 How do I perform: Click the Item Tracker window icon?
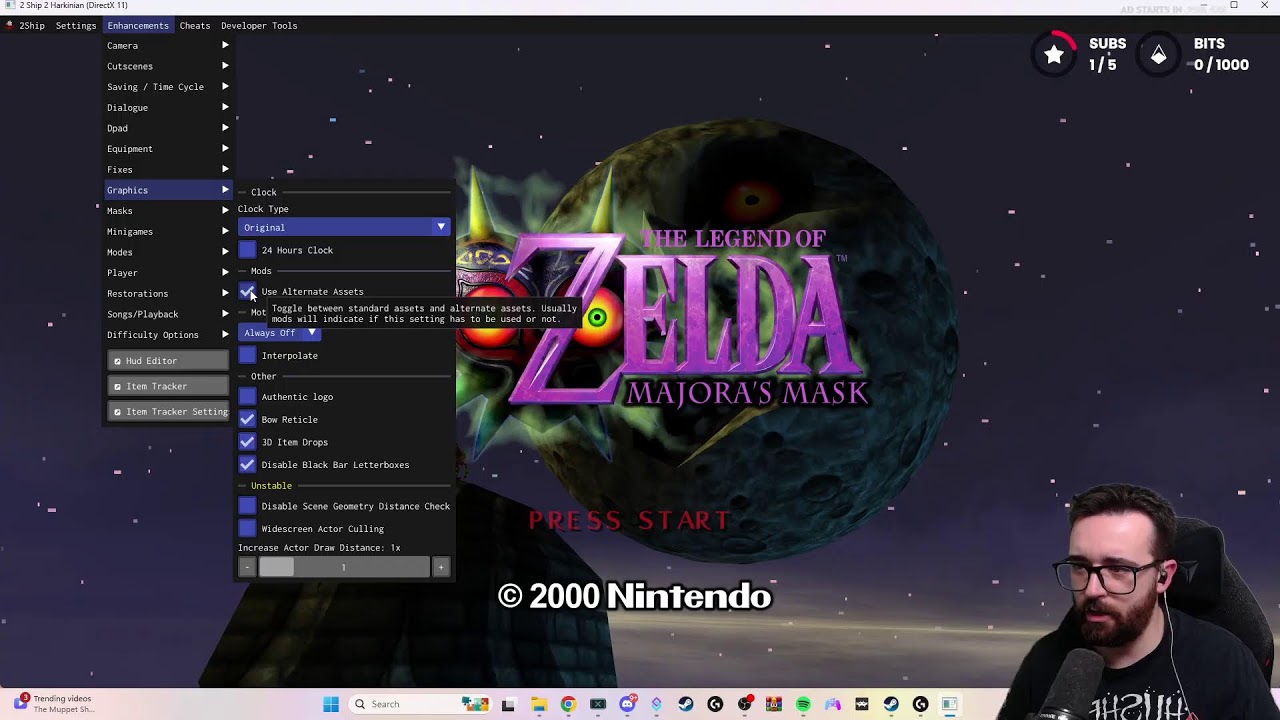tap(117, 386)
